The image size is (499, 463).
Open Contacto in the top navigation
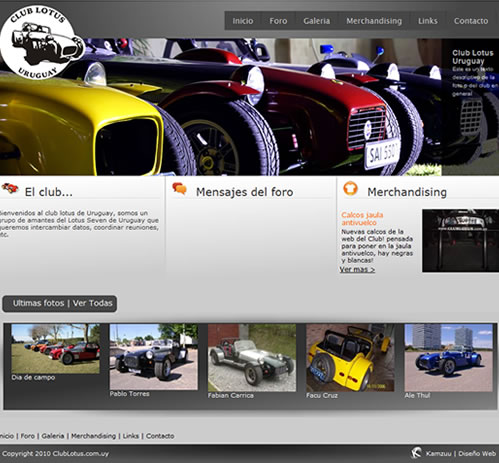[x=471, y=21]
